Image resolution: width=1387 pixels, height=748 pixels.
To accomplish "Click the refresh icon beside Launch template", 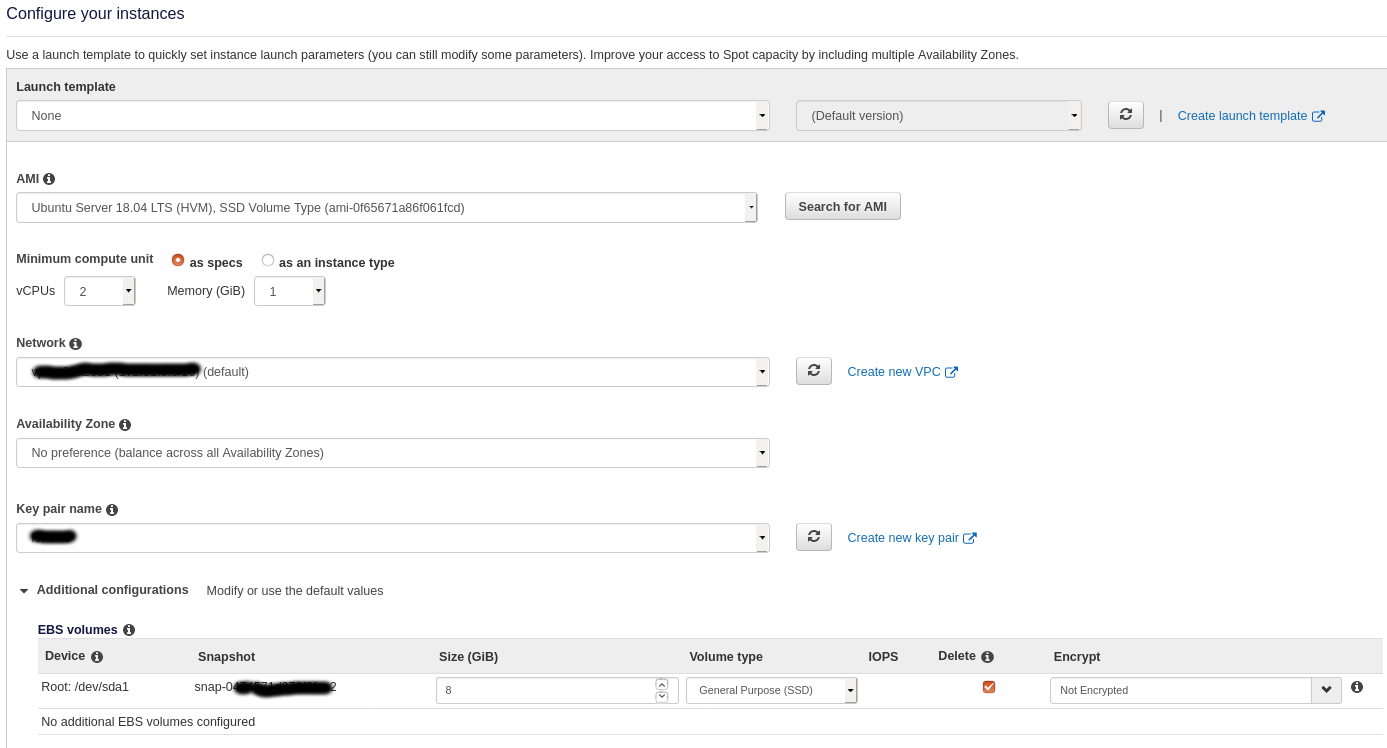I will [1125, 115].
